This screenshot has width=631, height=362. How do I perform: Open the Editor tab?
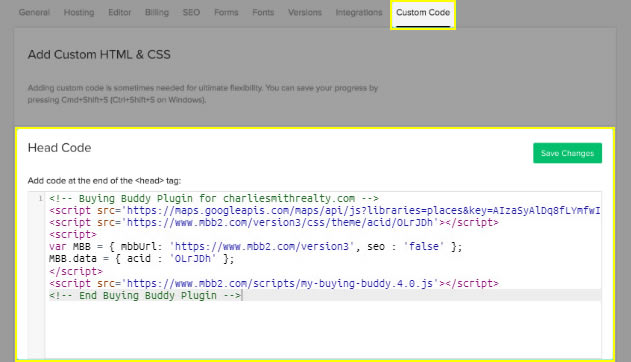click(120, 12)
